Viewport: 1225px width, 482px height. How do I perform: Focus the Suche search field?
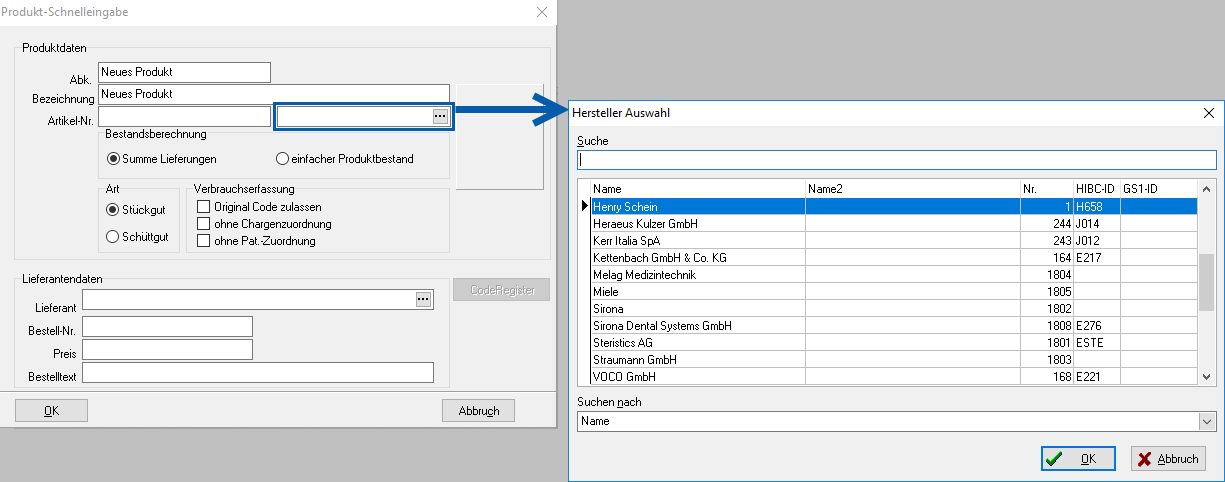[897, 160]
